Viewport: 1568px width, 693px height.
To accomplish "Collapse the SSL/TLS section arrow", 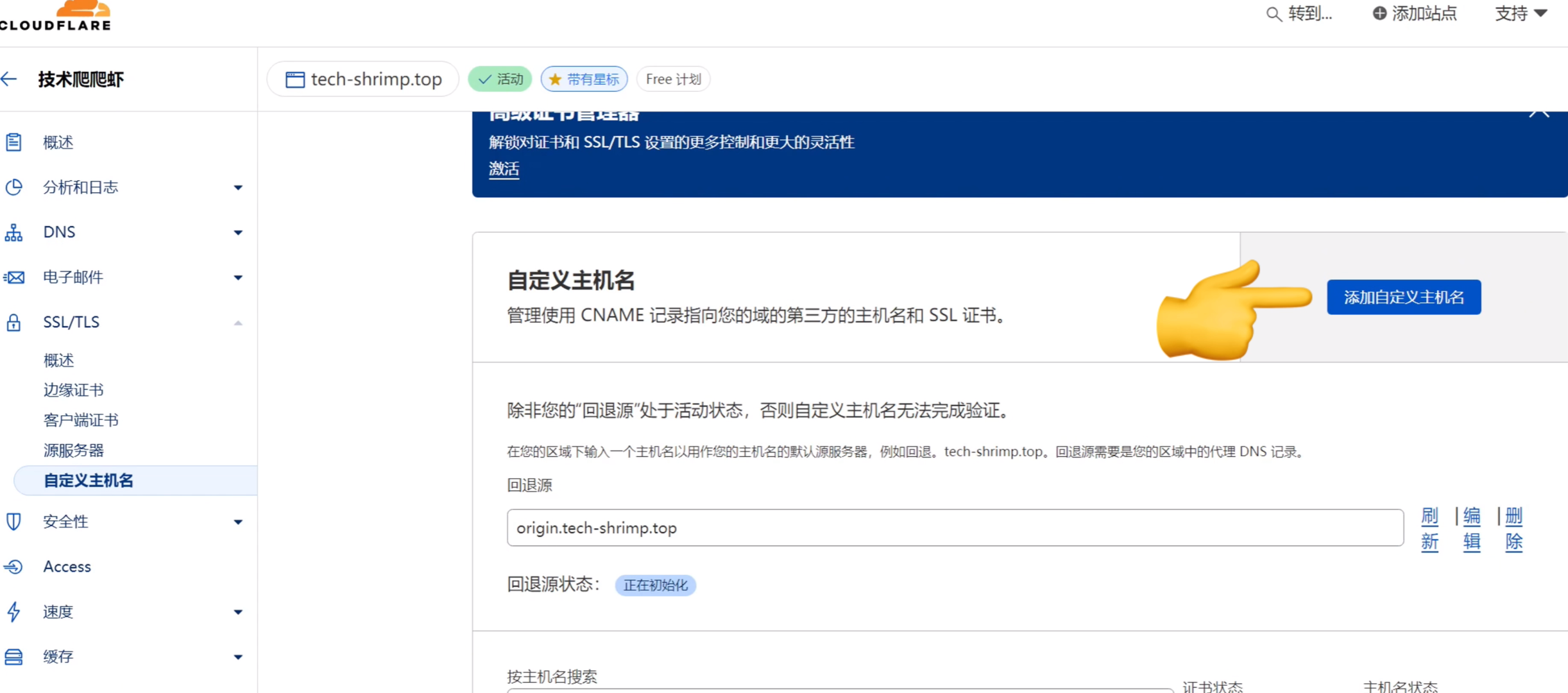I will pyautogui.click(x=238, y=323).
